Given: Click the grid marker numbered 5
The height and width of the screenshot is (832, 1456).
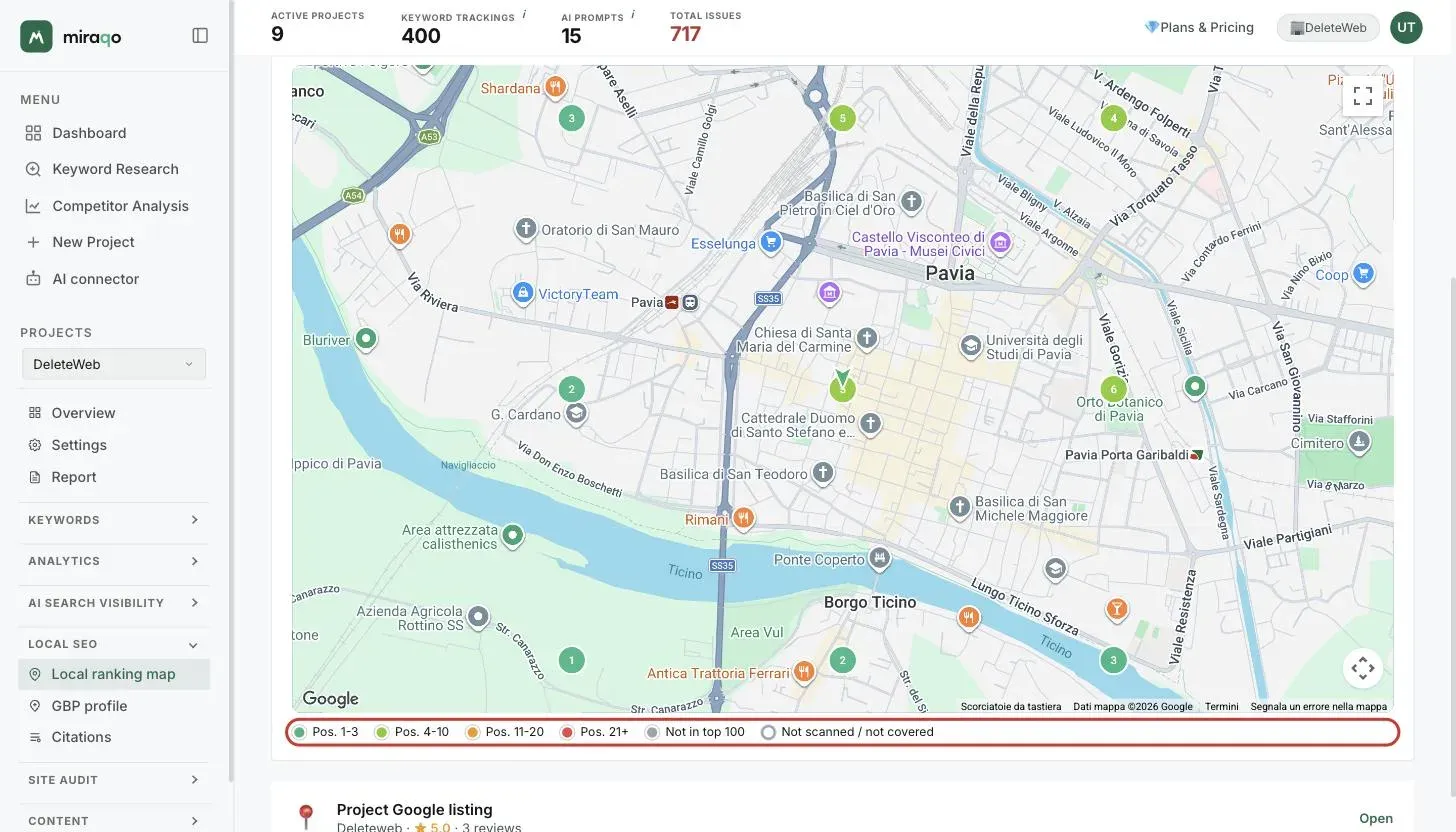Looking at the screenshot, I should (x=842, y=118).
